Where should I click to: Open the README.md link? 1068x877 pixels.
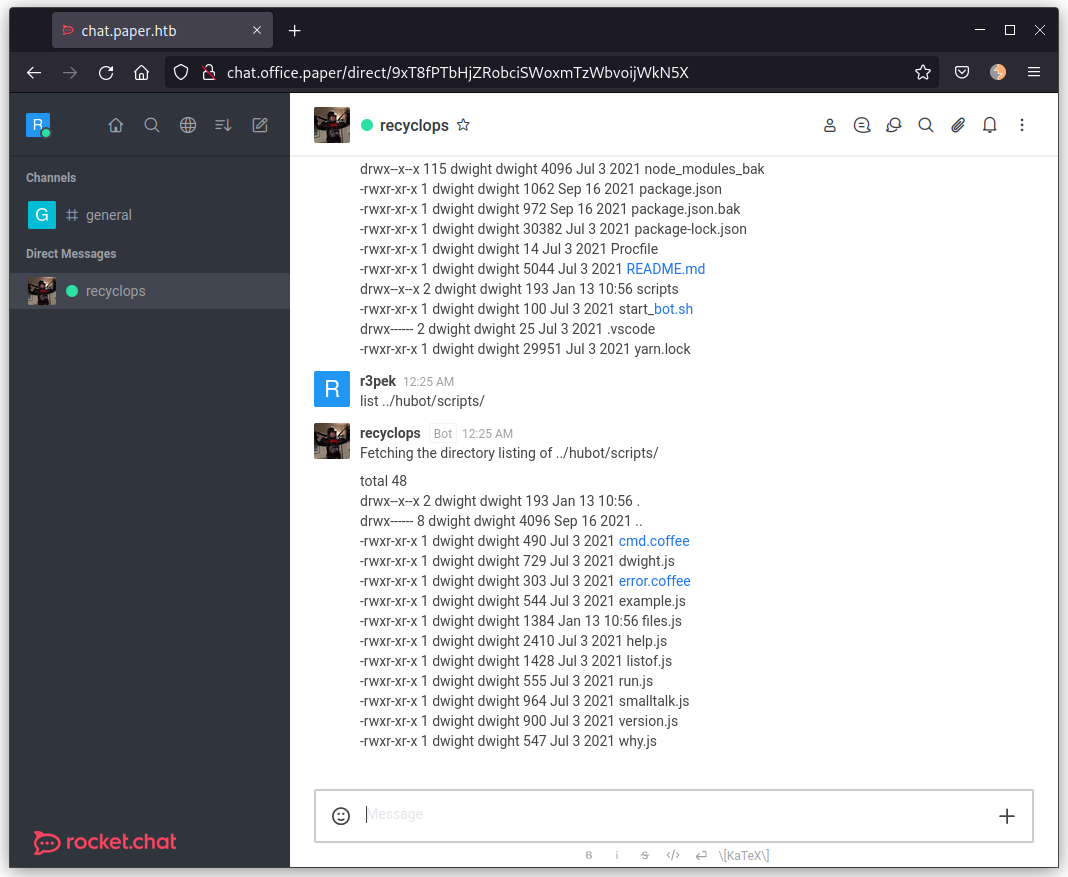[665, 268]
